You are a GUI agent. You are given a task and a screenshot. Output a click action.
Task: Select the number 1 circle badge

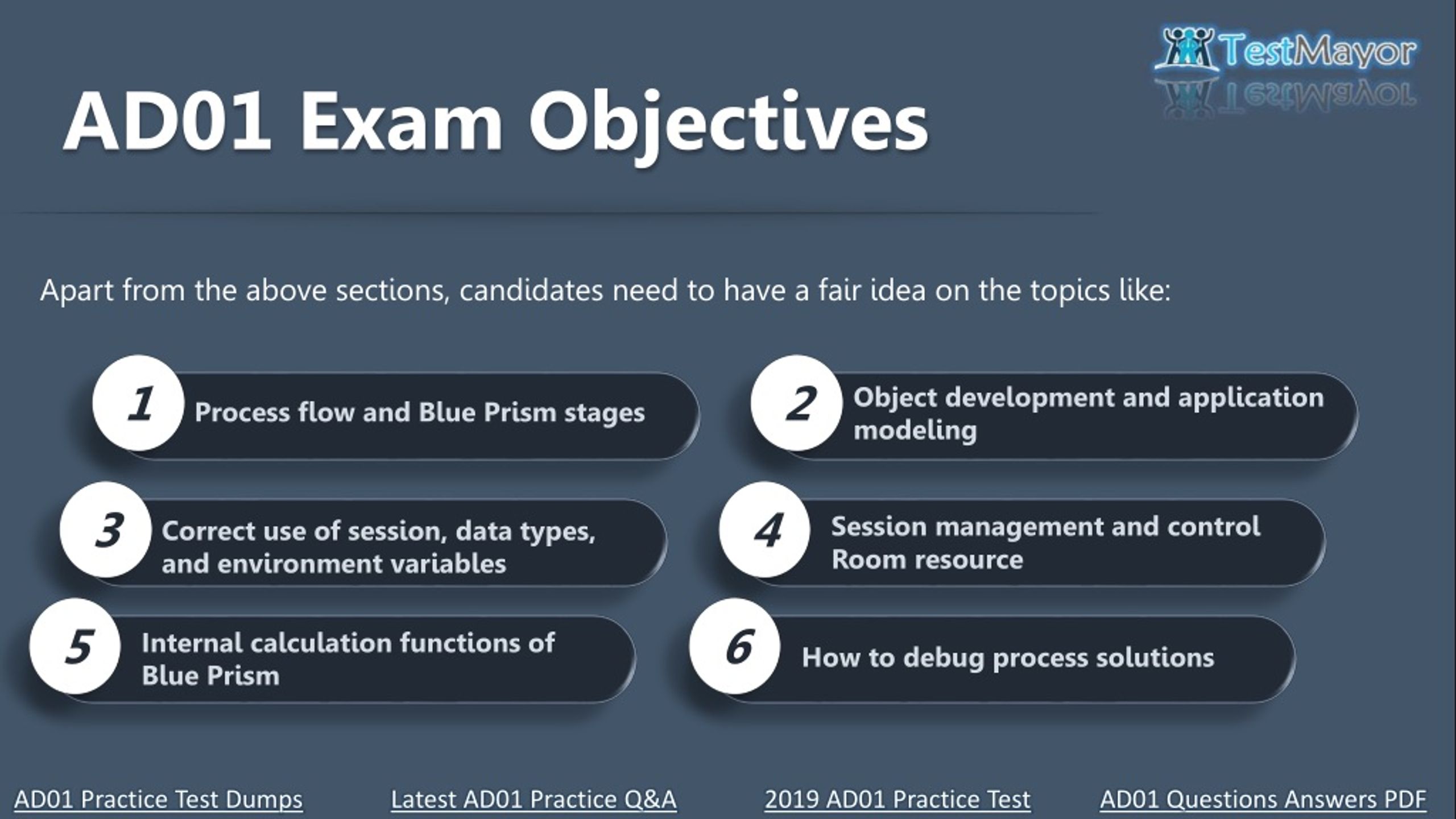[x=138, y=403]
